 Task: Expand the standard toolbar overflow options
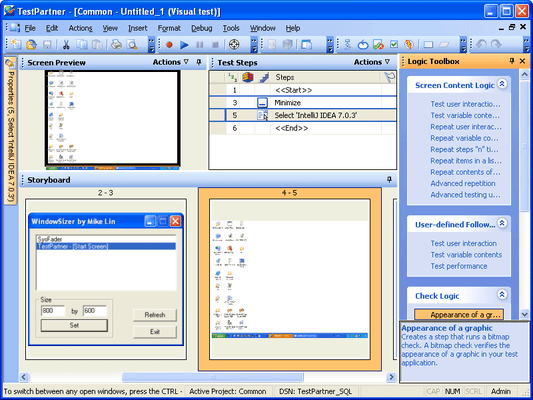(151, 45)
